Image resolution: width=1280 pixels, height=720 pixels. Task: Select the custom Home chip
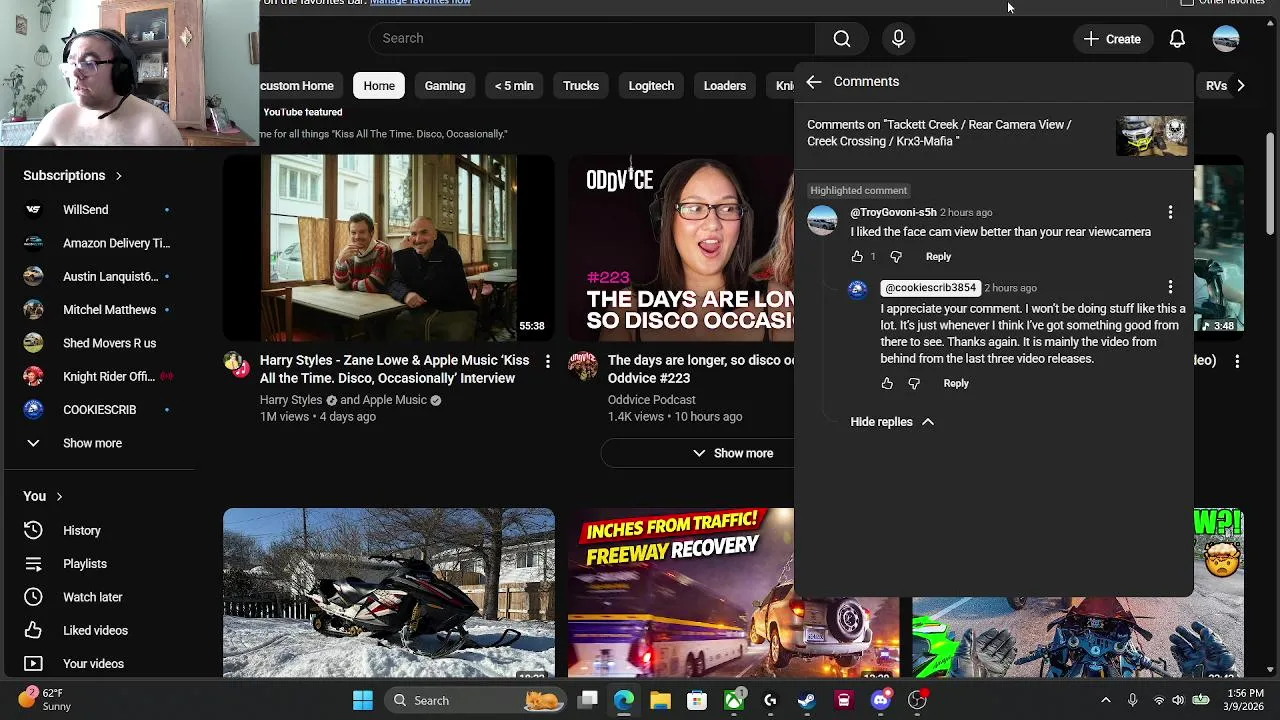pos(296,86)
